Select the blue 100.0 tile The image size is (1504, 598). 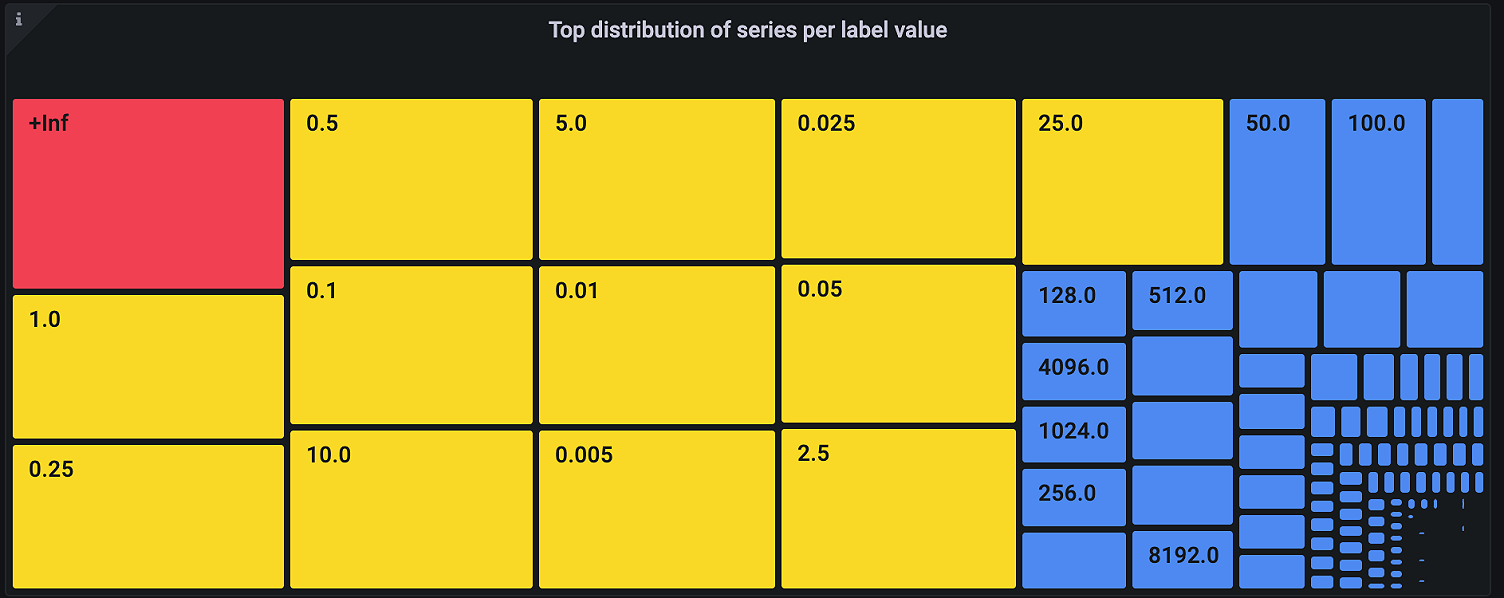pyautogui.click(x=1378, y=182)
